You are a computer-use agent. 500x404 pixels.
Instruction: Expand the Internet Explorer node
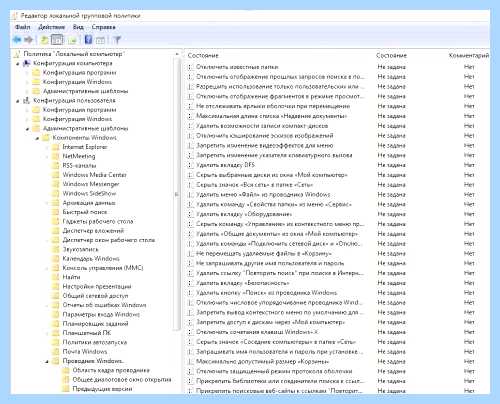pyautogui.click(x=47, y=147)
